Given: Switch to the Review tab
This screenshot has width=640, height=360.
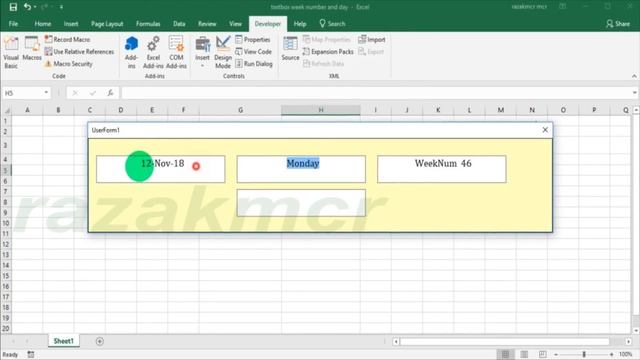Looking at the screenshot, I should [x=207, y=24].
